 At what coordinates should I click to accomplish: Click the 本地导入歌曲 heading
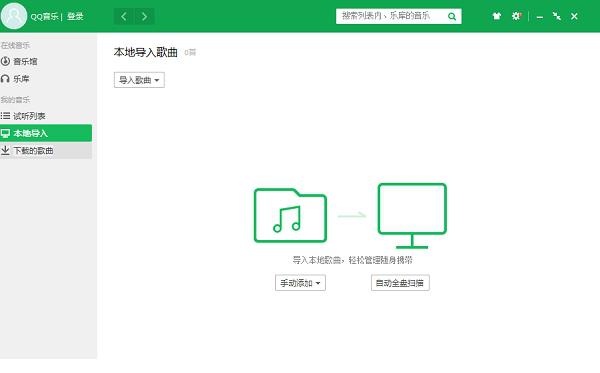click(145, 52)
